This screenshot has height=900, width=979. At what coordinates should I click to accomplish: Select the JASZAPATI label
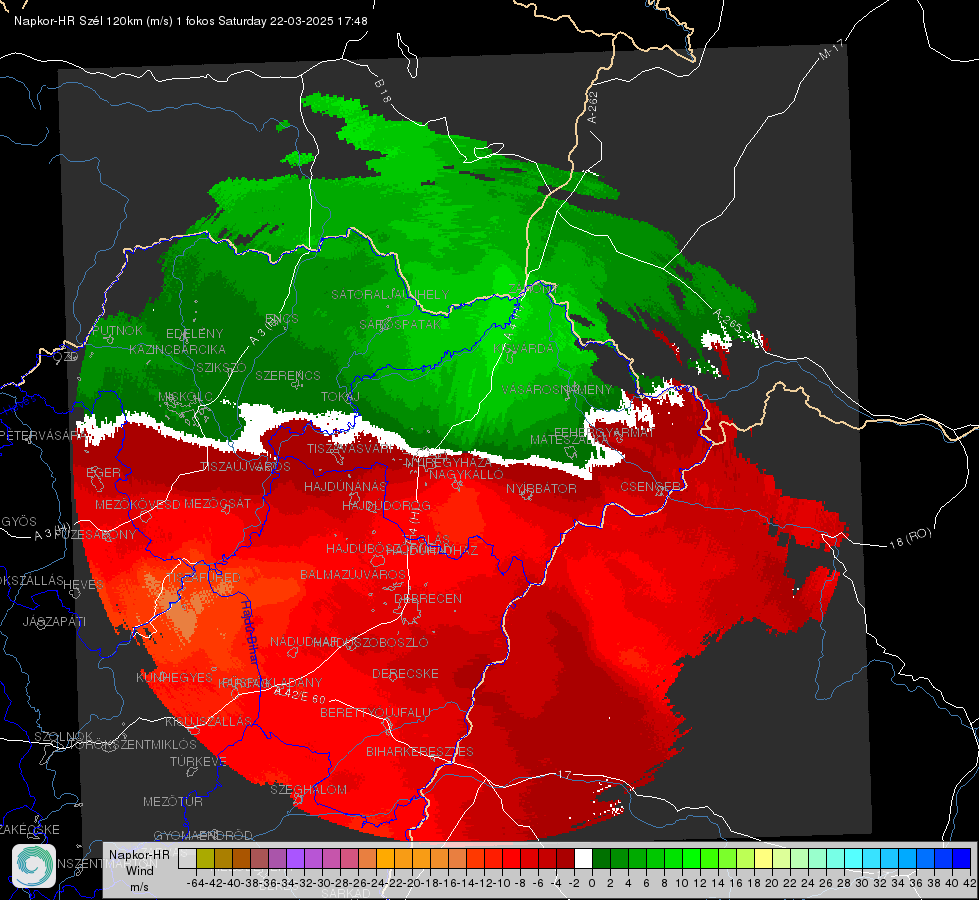coord(54,621)
